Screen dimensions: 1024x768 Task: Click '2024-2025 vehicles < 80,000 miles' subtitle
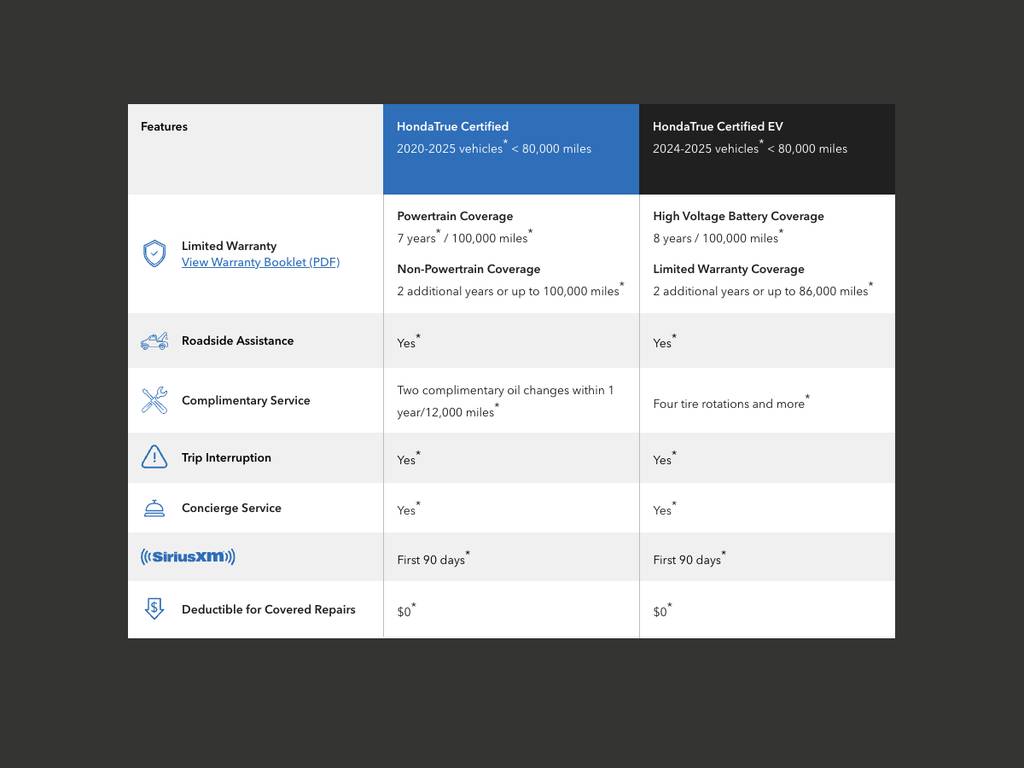750,148
